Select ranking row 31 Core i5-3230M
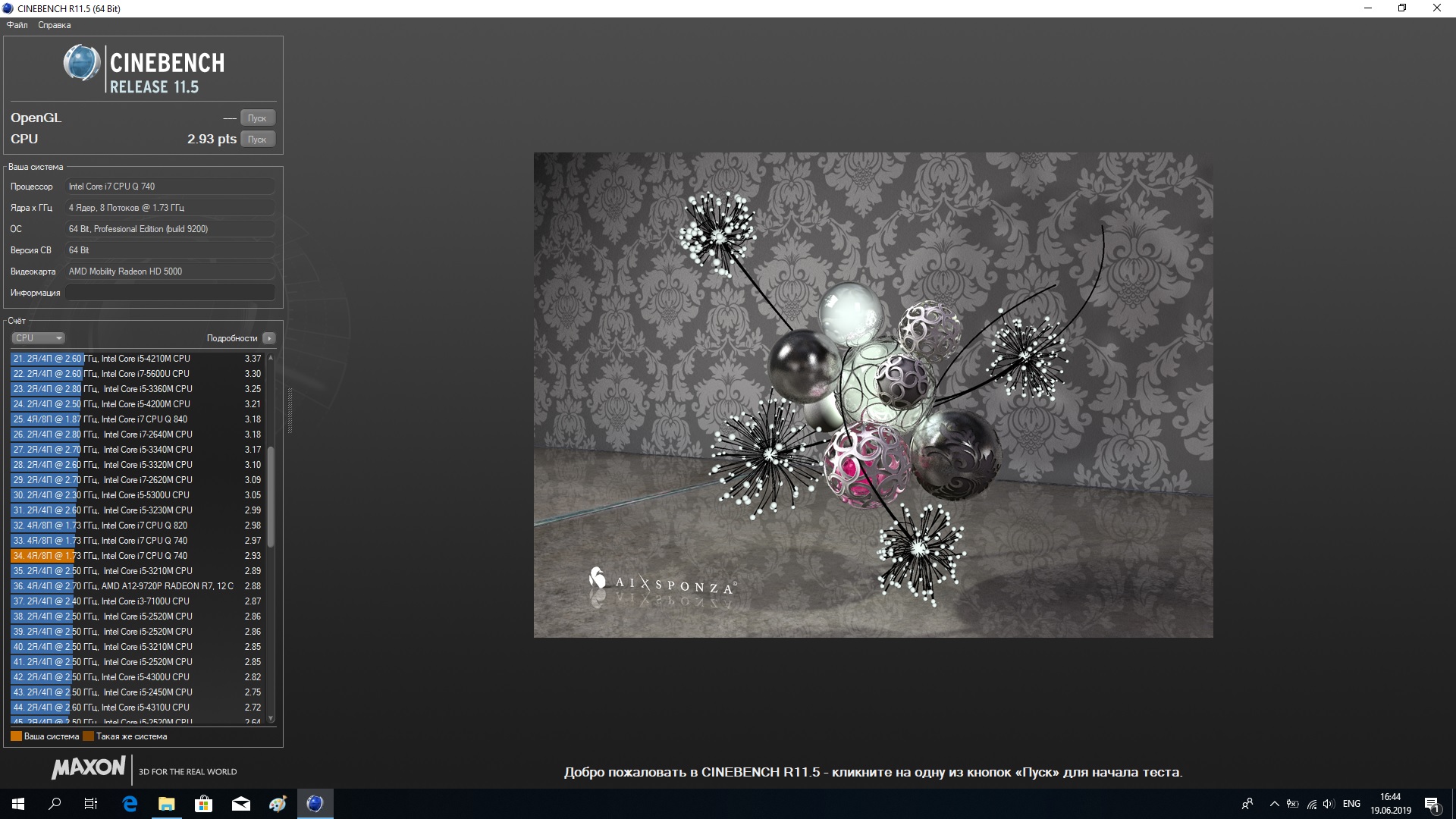1456x819 pixels. click(137, 510)
